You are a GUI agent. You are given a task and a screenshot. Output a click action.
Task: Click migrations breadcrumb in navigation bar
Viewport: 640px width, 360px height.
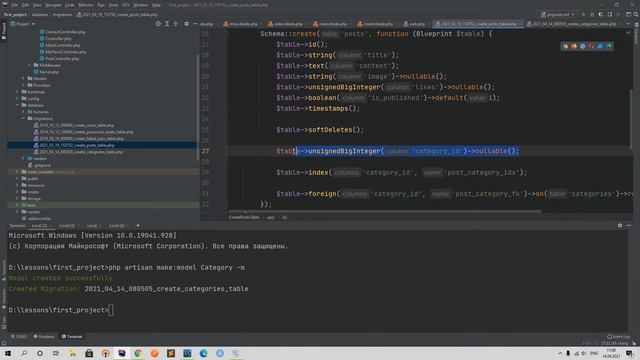pyautogui.click(x=62, y=14)
